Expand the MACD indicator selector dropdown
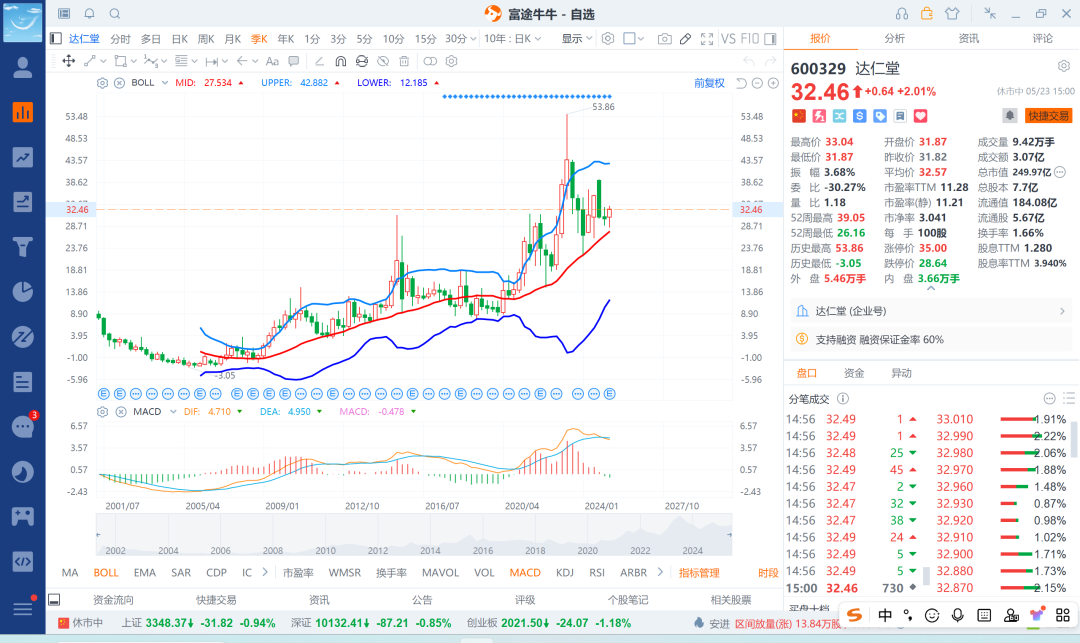Screen dimensions: 1080x643 pos(173,412)
